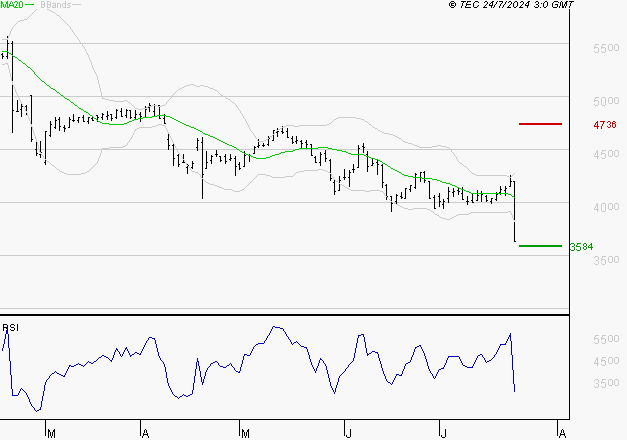Click the 5500 price axis label
The width and height of the screenshot is (627, 440).
[x=606, y=48]
